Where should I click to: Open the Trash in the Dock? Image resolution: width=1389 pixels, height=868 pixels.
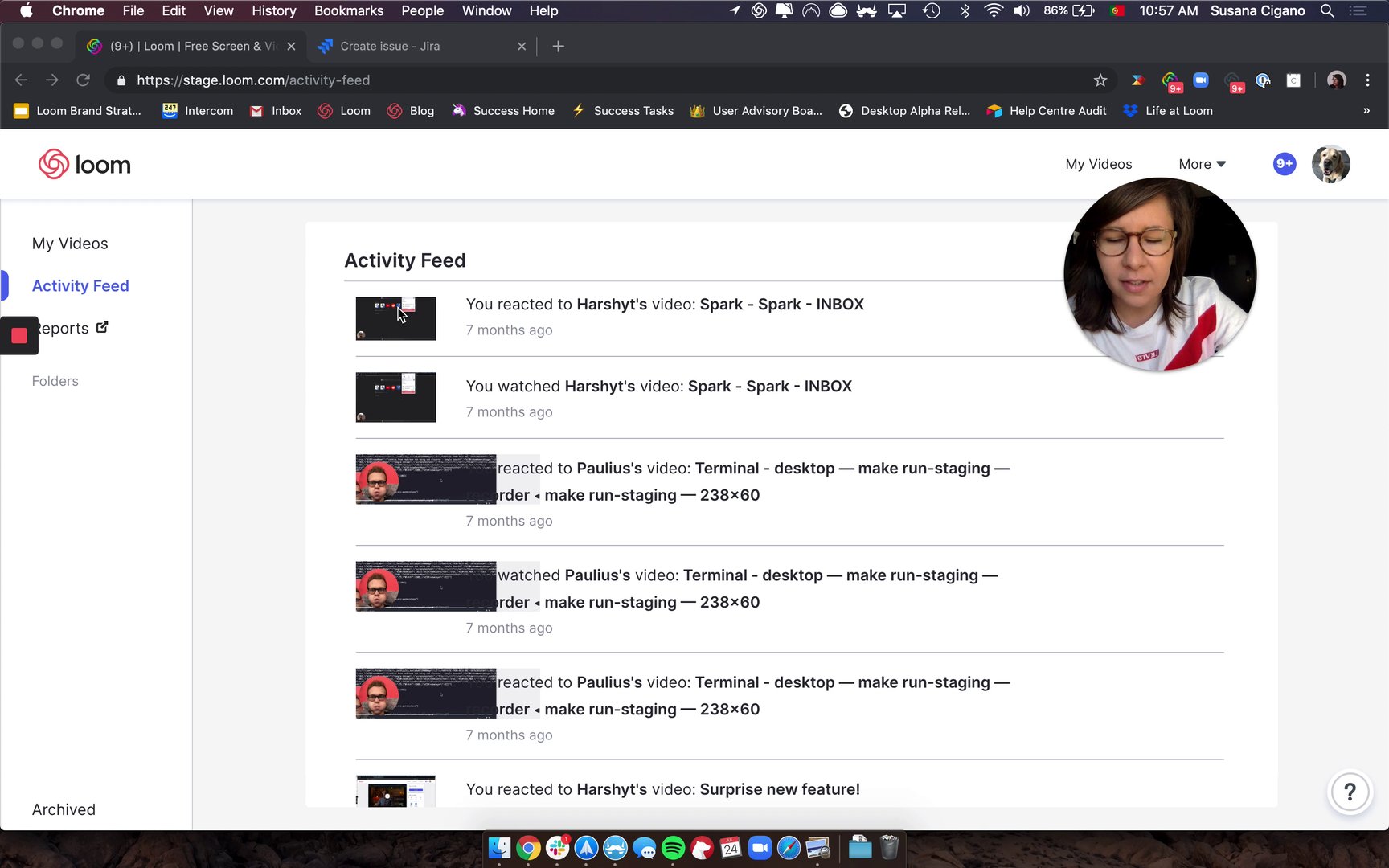[889, 848]
